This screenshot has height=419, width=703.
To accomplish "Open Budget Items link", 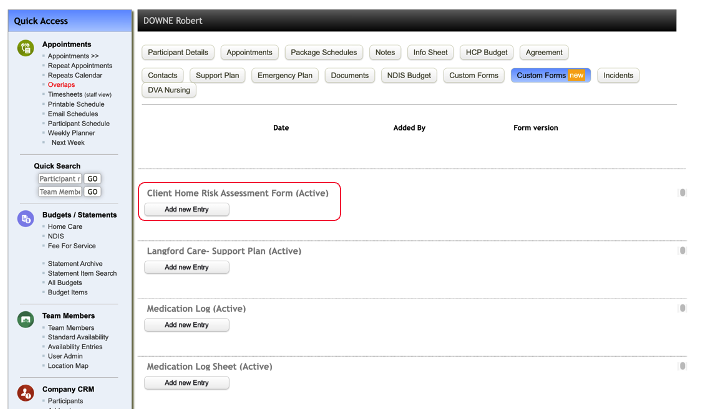I will click(68, 292).
